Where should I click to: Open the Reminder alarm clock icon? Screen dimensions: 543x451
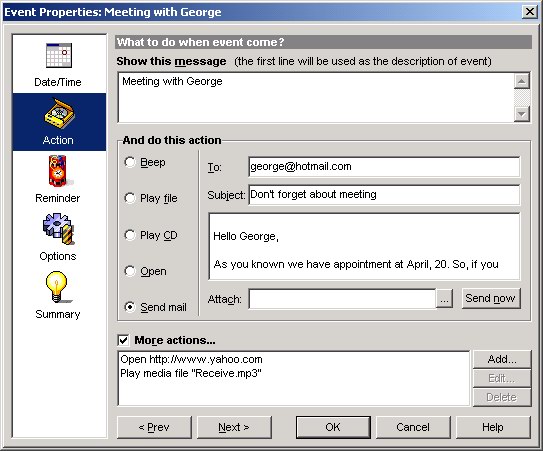[x=58, y=171]
